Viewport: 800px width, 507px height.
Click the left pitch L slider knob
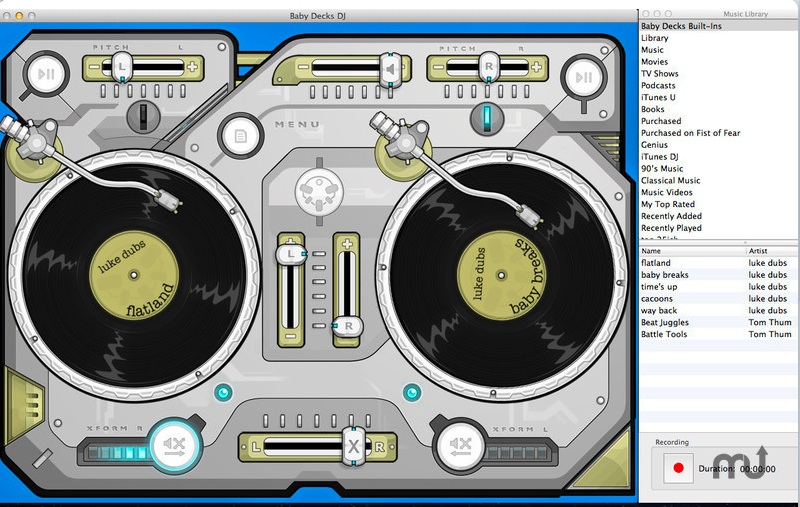click(x=122, y=66)
